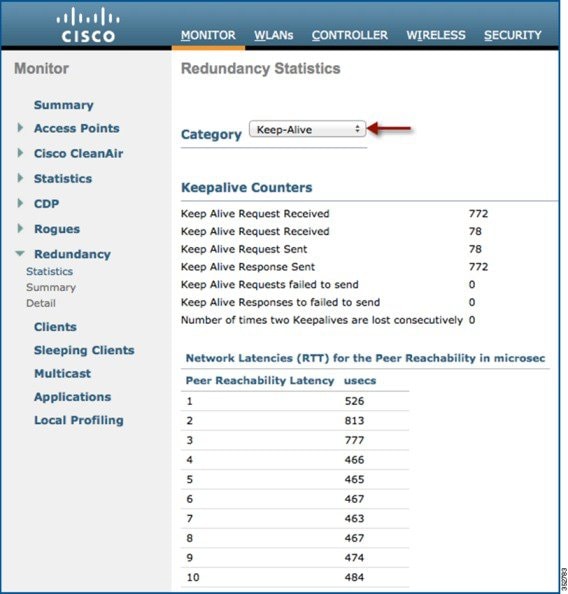The height and width of the screenshot is (594, 568).
Task: Click Keep Alive Responses to failed to send
Action: click(x=280, y=302)
